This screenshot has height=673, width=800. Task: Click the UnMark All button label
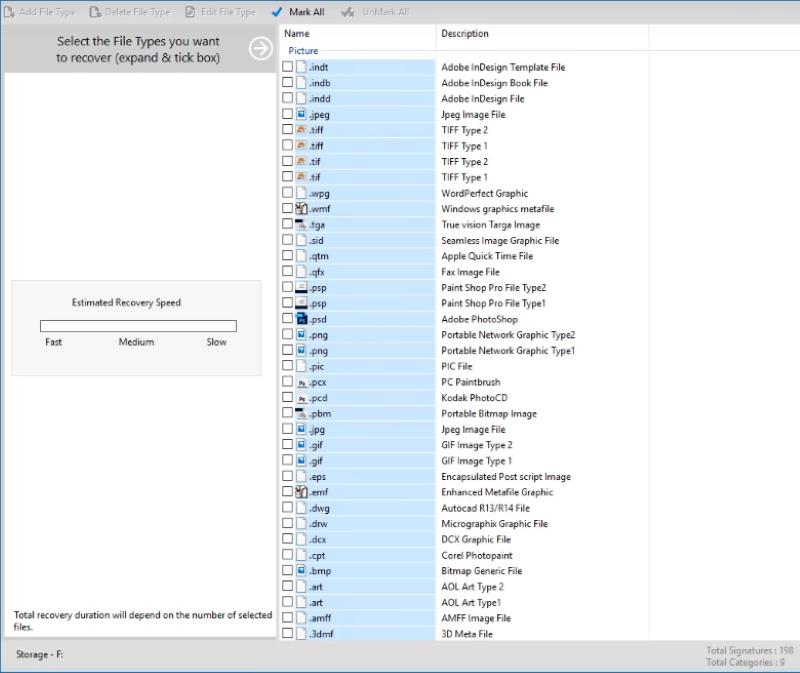(386, 12)
